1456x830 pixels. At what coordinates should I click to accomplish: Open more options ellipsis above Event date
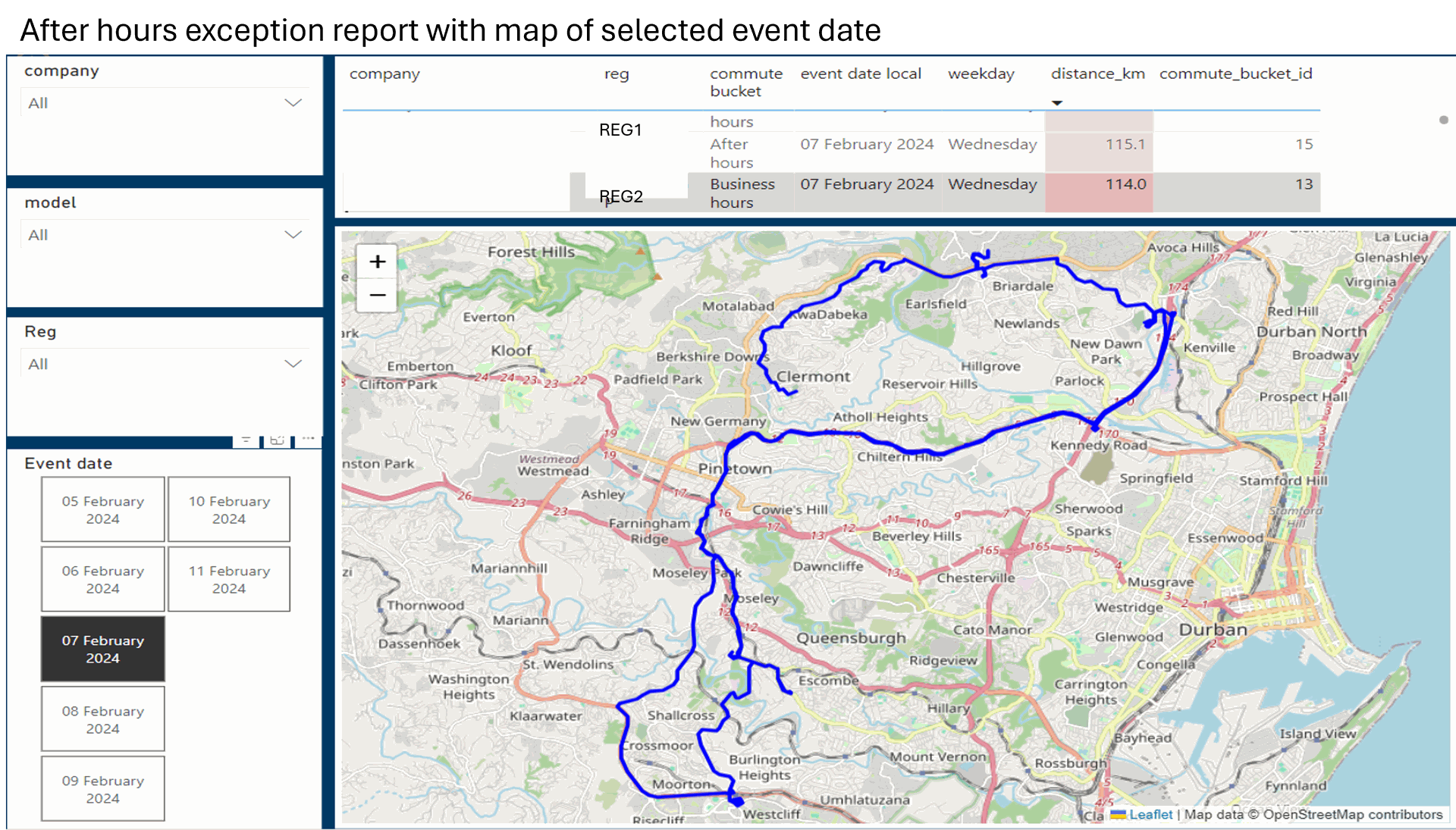pyautogui.click(x=308, y=439)
